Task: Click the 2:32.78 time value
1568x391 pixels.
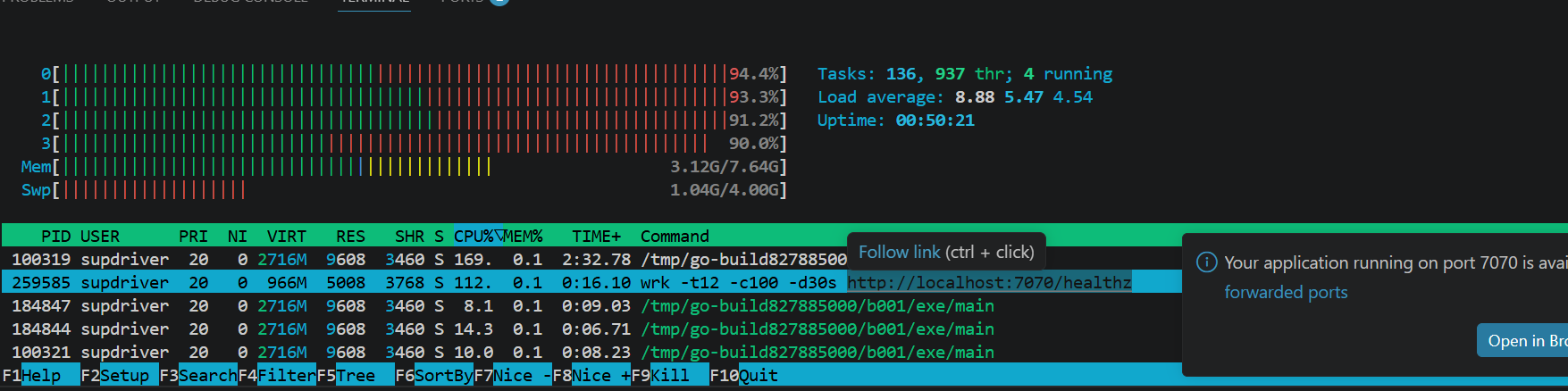Action: pyautogui.click(x=596, y=259)
